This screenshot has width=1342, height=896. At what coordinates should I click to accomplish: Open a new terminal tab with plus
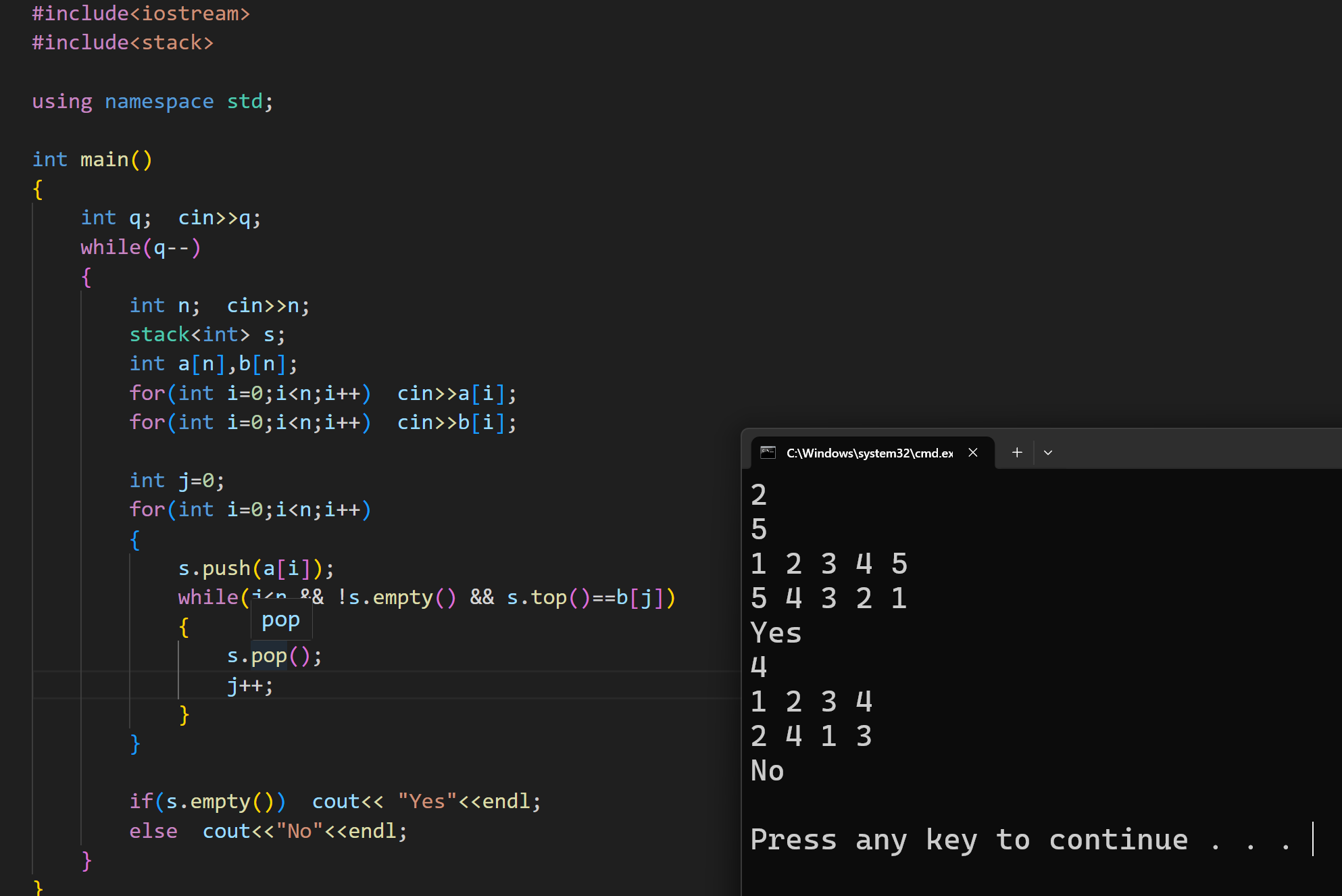pos(1017,453)
